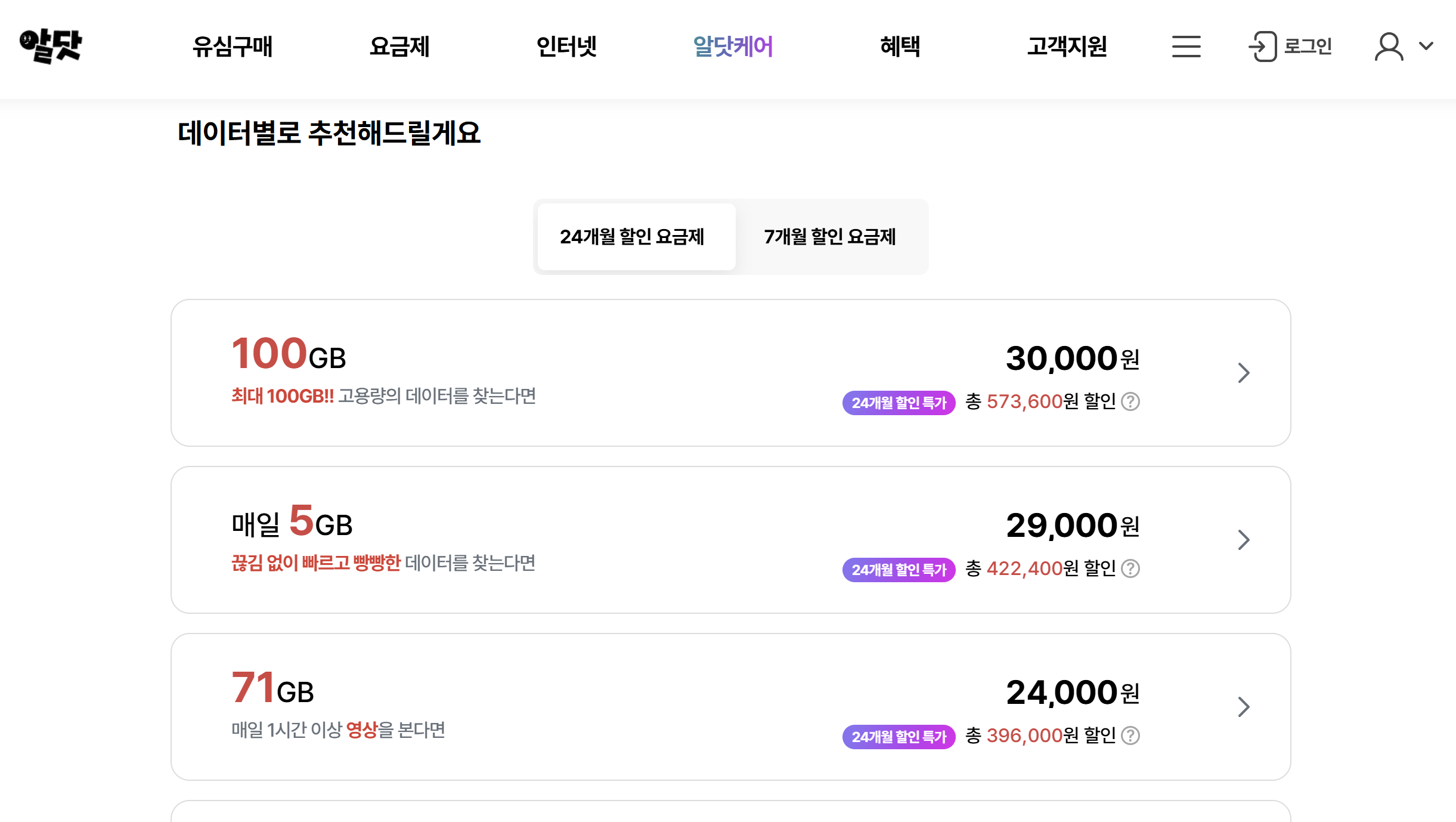
Task: Open help tooltip next to 396,000원 할인
Action: point(1129,736)
